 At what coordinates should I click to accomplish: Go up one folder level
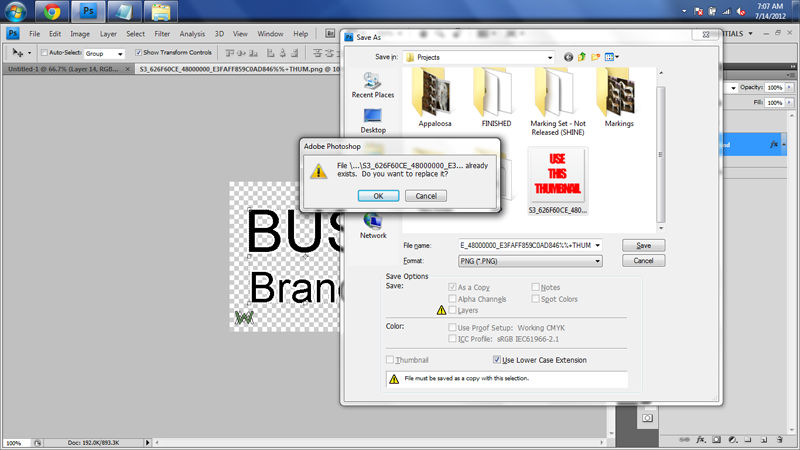[582, 57]
